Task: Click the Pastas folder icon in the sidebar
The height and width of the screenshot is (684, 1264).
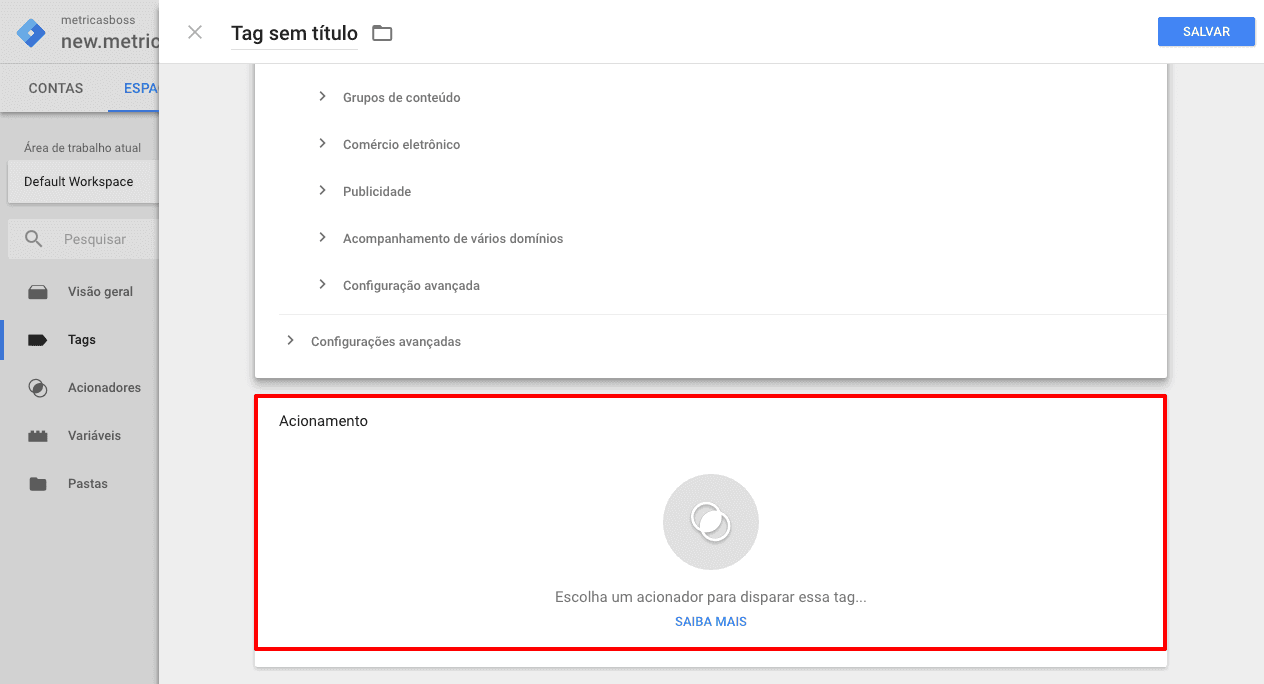Action: (x=38, y=484)
